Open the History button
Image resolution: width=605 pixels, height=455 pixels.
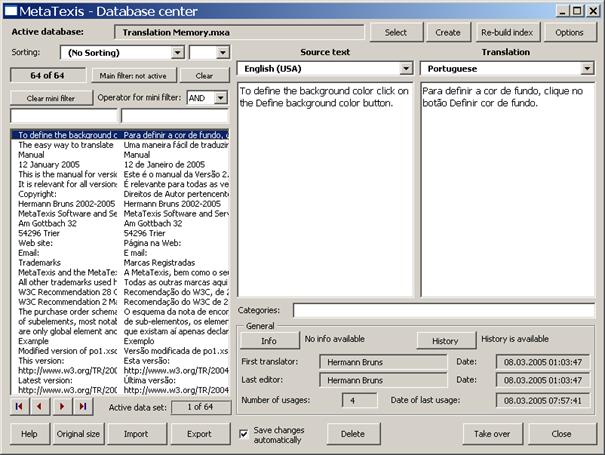point(446,341)
